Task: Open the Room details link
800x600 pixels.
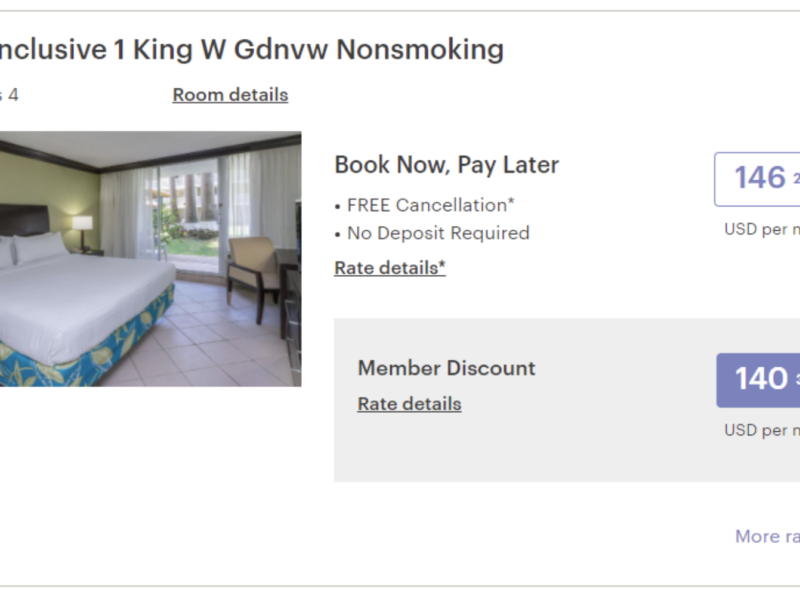Action: (x=230, y=95)
